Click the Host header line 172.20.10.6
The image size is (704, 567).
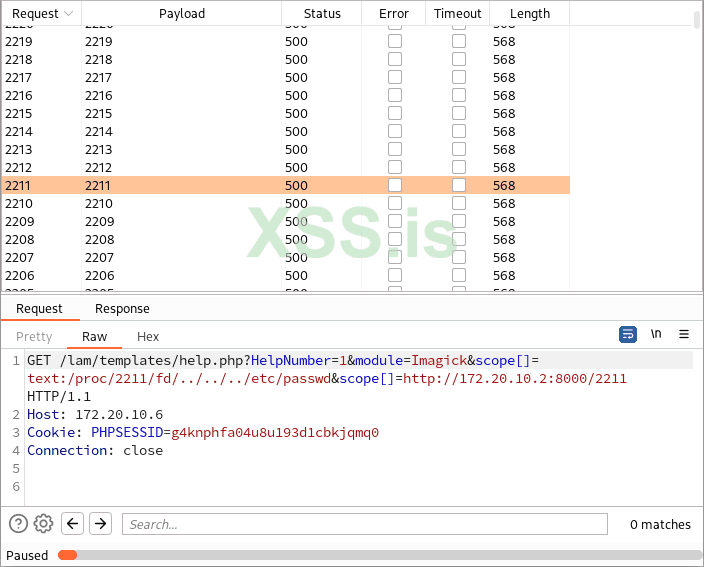[x=95, y=414]
